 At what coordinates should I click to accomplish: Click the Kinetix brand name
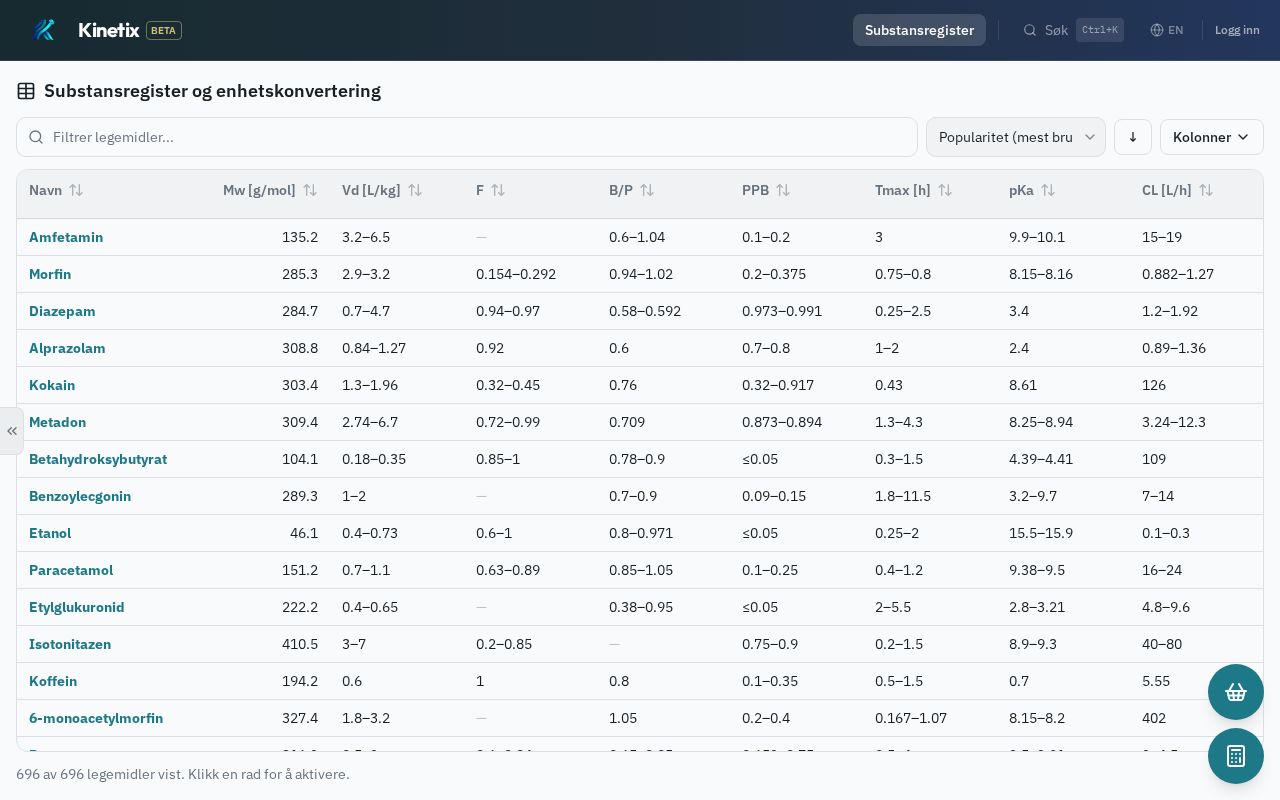tap(109, 30)
